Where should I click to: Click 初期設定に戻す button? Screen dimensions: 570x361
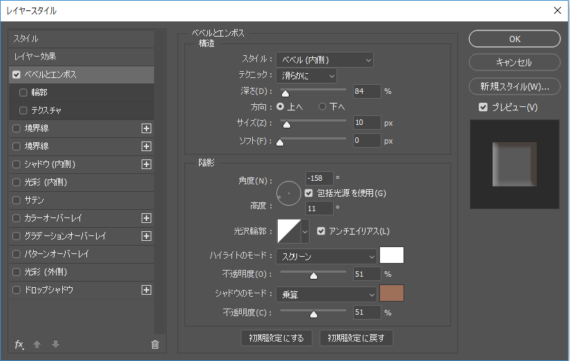click(356, 338)
